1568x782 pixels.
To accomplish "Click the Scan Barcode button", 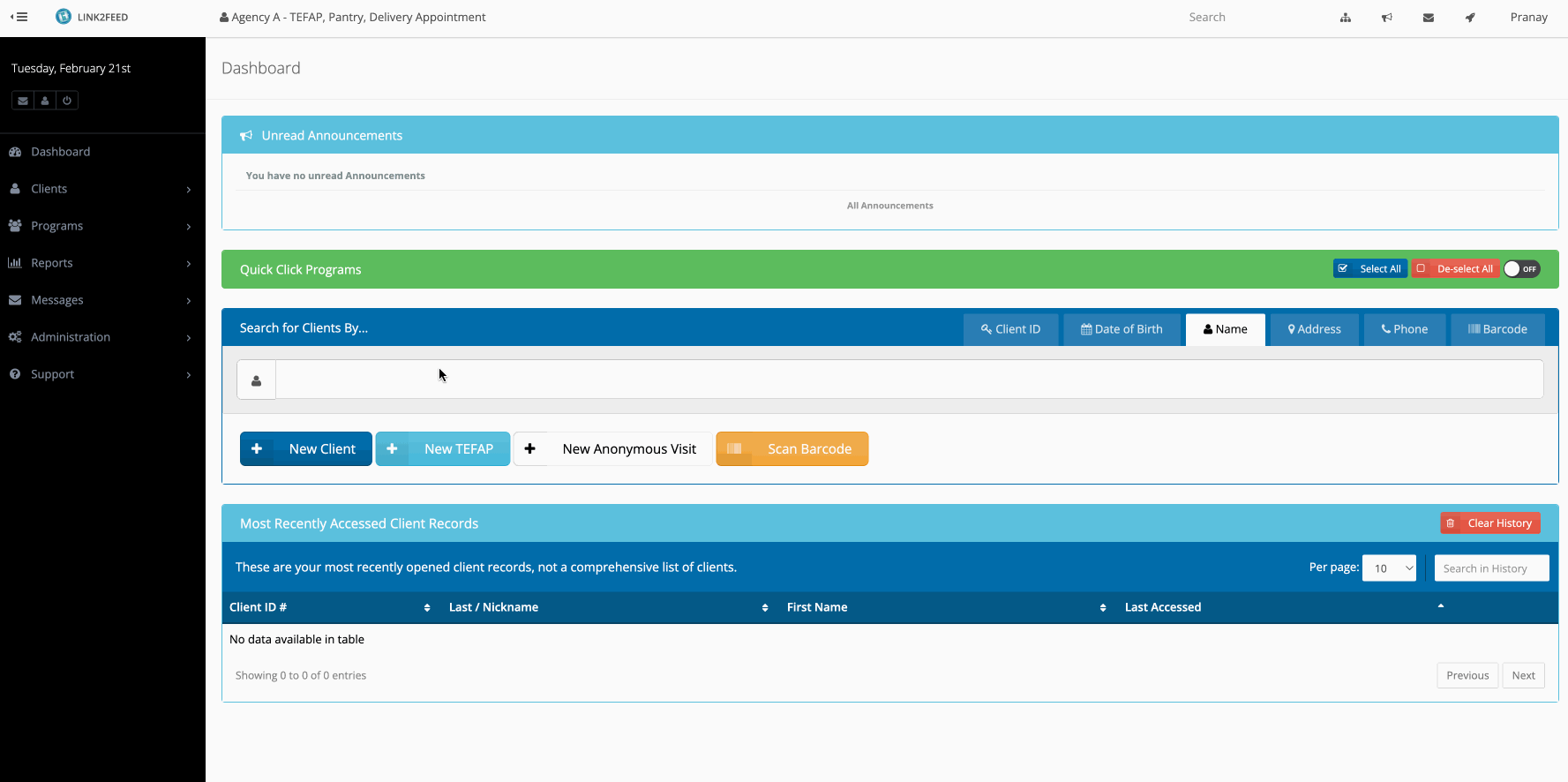I will pos(792,448).
